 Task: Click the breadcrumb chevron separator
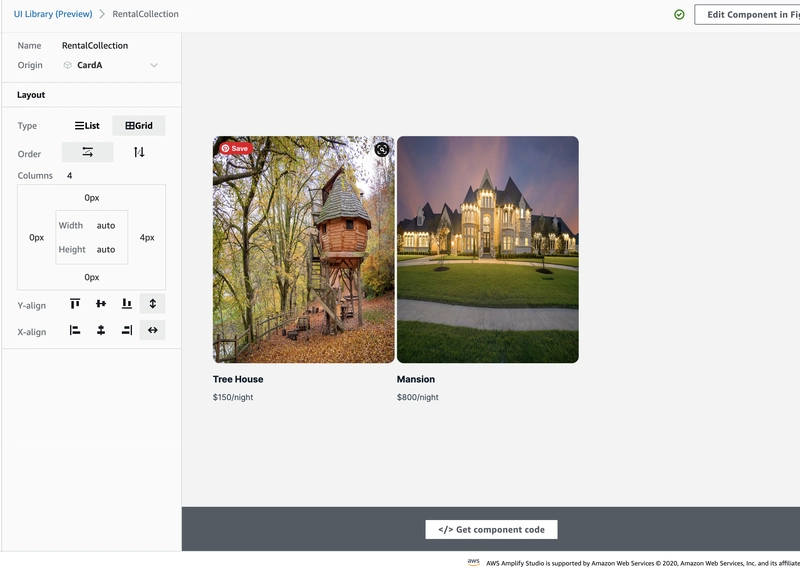(102, 14)
